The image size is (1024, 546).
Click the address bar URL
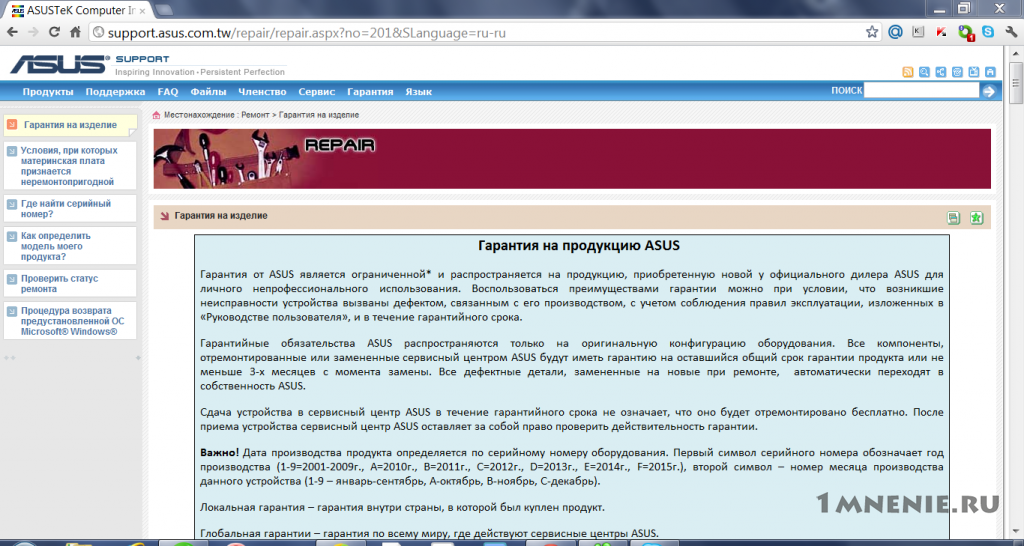(x=306, y=32)
